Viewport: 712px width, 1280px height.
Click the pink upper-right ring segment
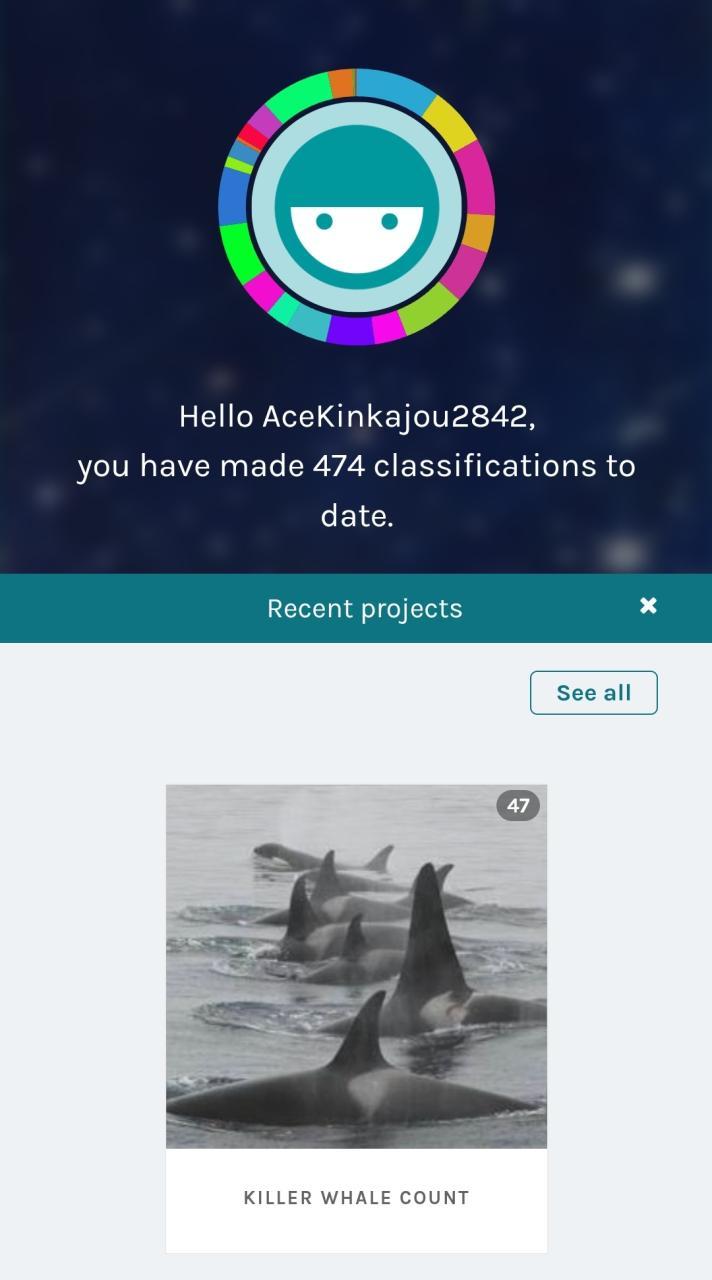(x=477, y=178)
